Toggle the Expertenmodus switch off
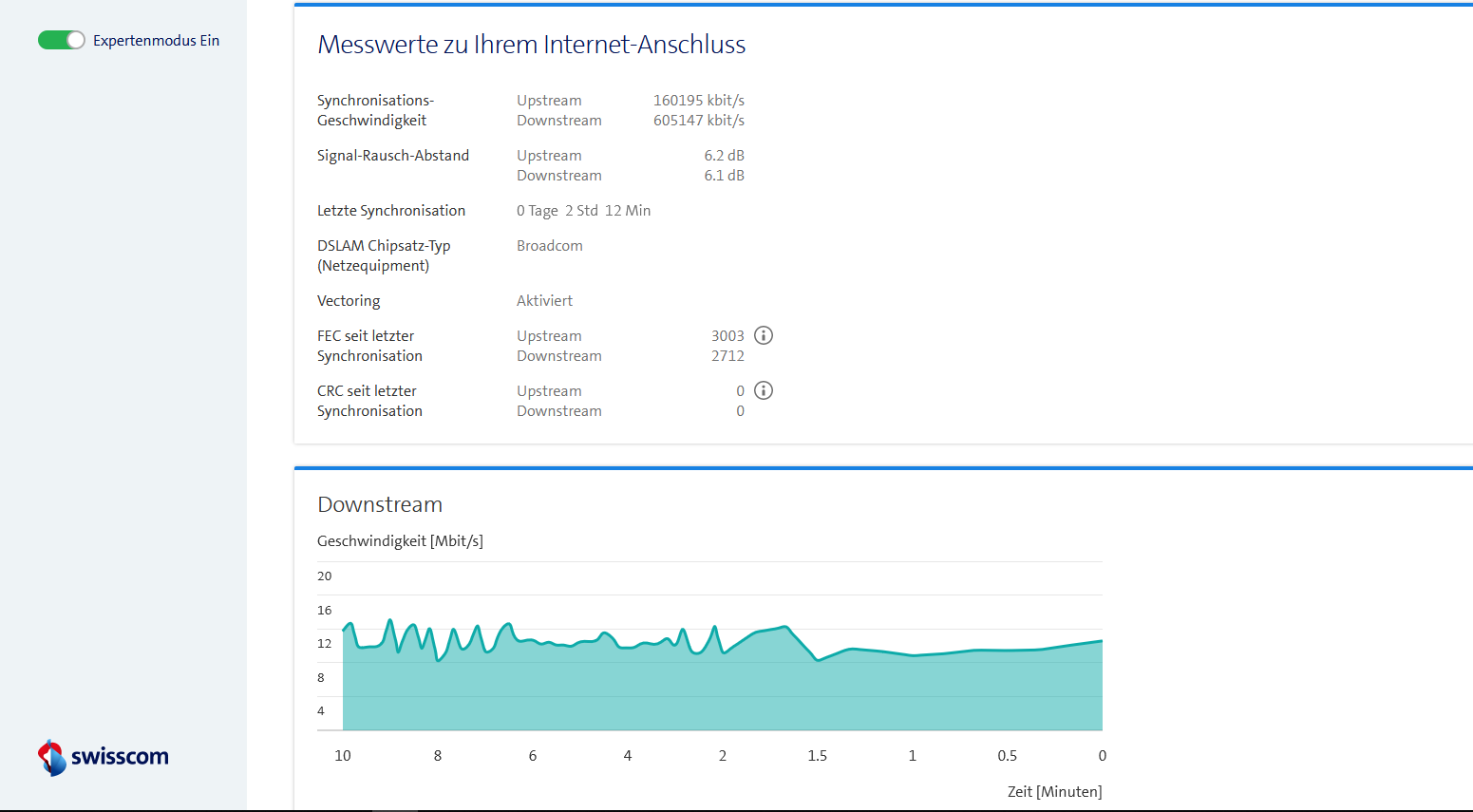Screen dimensions: 1473x812 pos(62,40)
